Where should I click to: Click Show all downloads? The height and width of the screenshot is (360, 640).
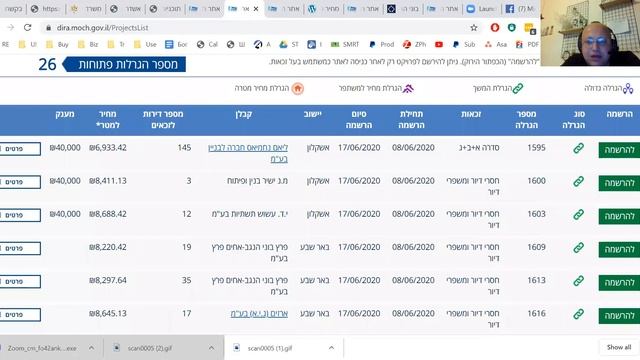point(619,347)
